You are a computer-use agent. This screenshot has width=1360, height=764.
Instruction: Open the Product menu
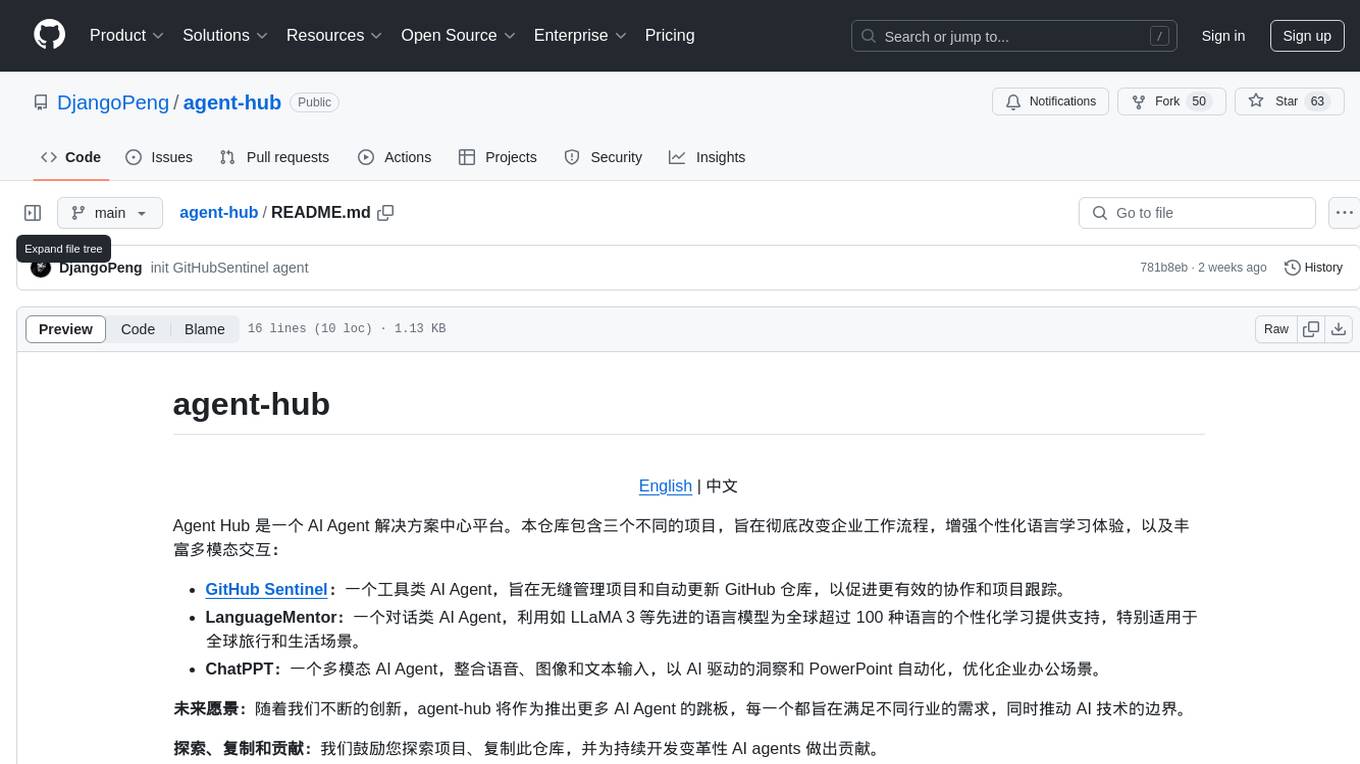click(x=127, y=35)
